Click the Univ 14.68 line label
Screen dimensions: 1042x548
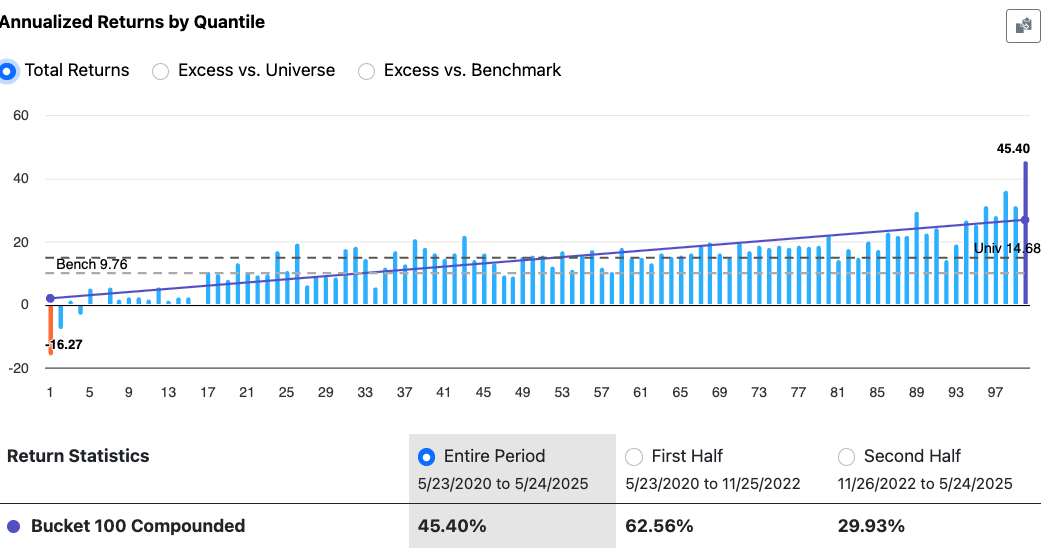1008,247
